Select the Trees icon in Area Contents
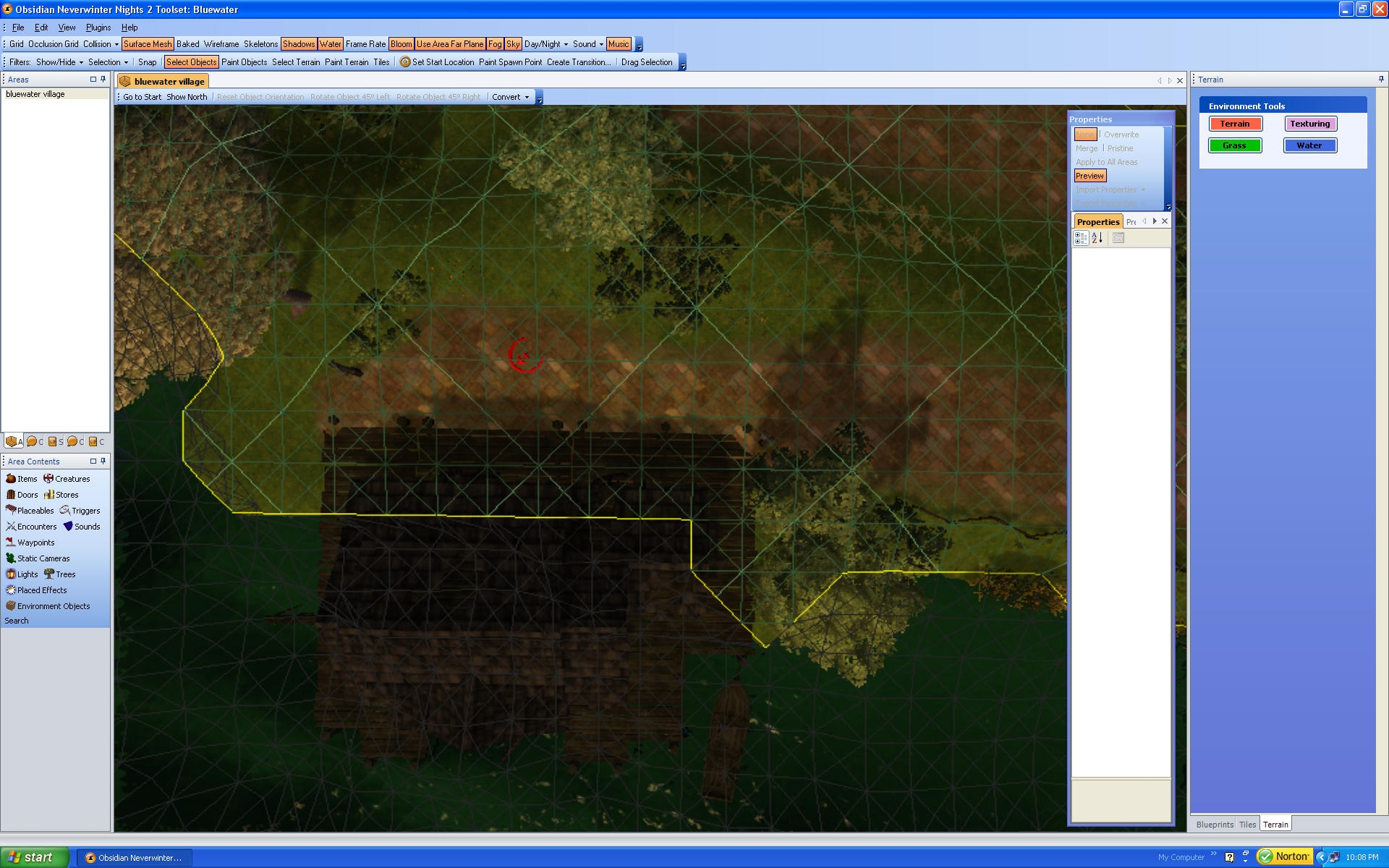 [x=49, y=574]
